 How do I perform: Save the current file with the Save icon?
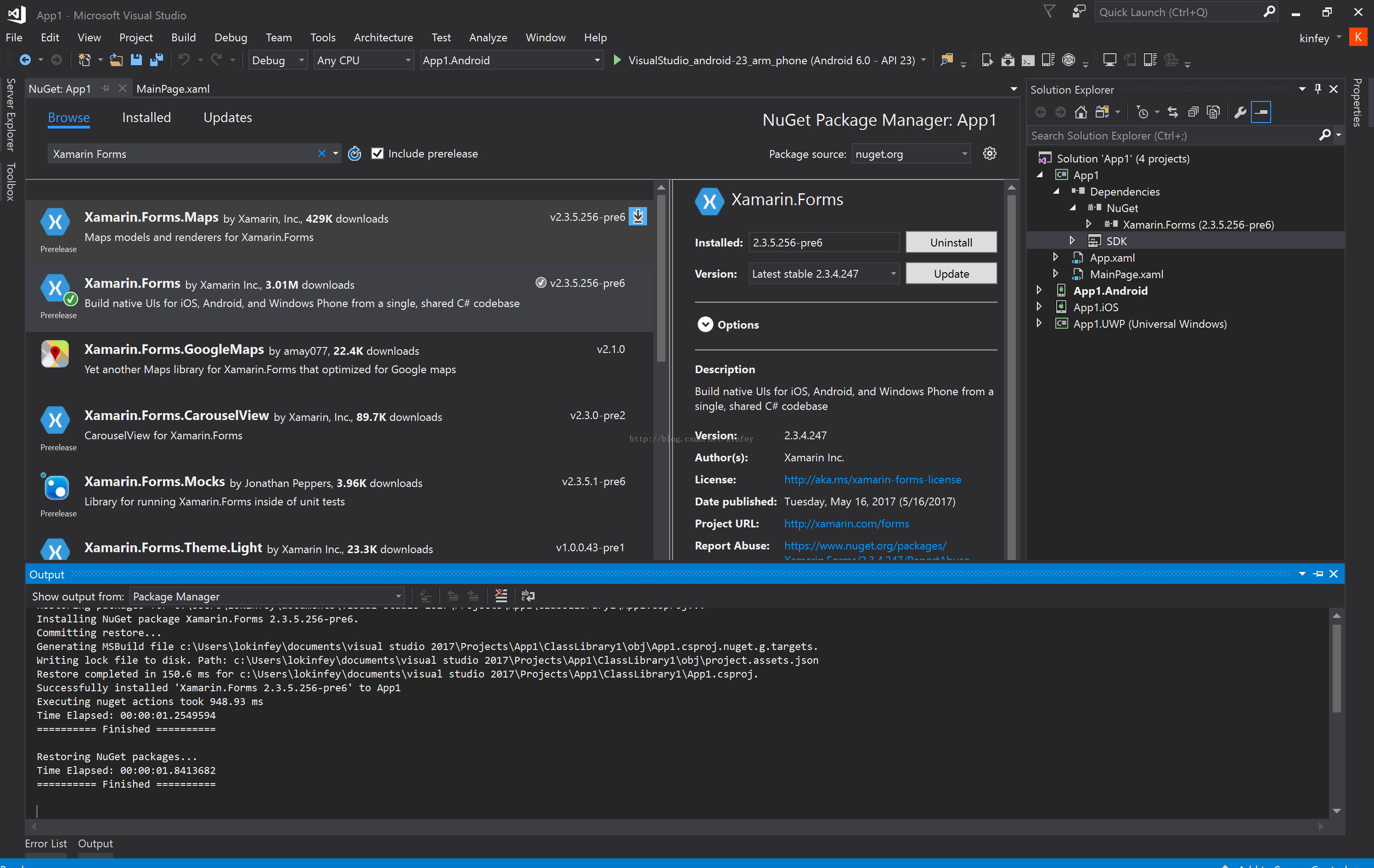pos(136,60)
